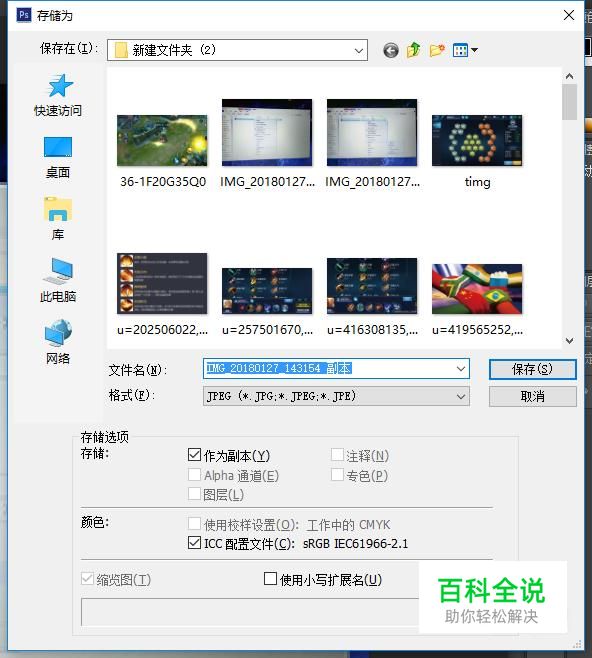Viewport: 592px width, 658px height.
Task: Click the file list scroll up arrow
Action: tap(569, 76)
